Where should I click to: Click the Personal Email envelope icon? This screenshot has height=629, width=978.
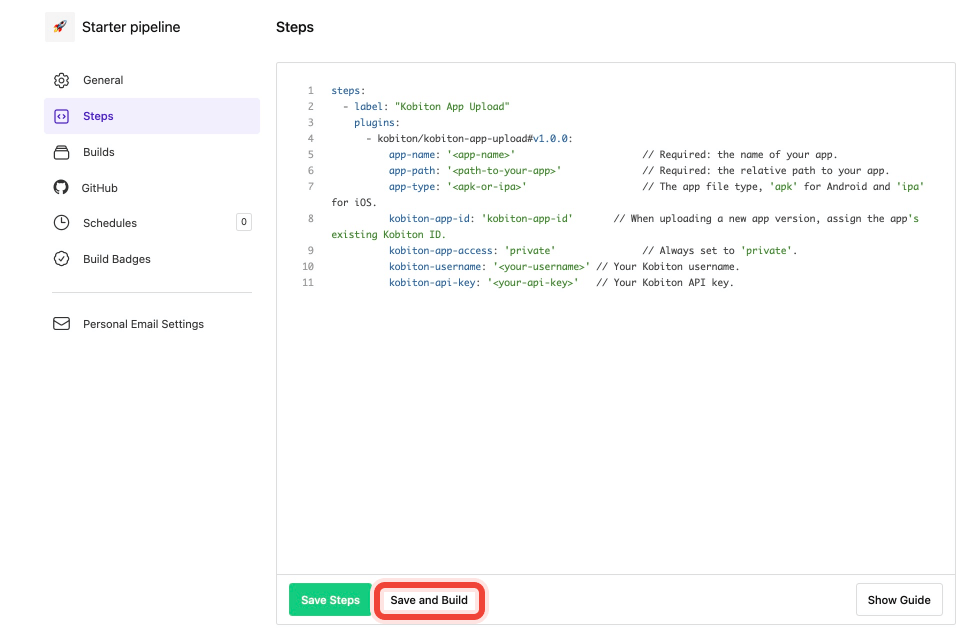(61, 323)
